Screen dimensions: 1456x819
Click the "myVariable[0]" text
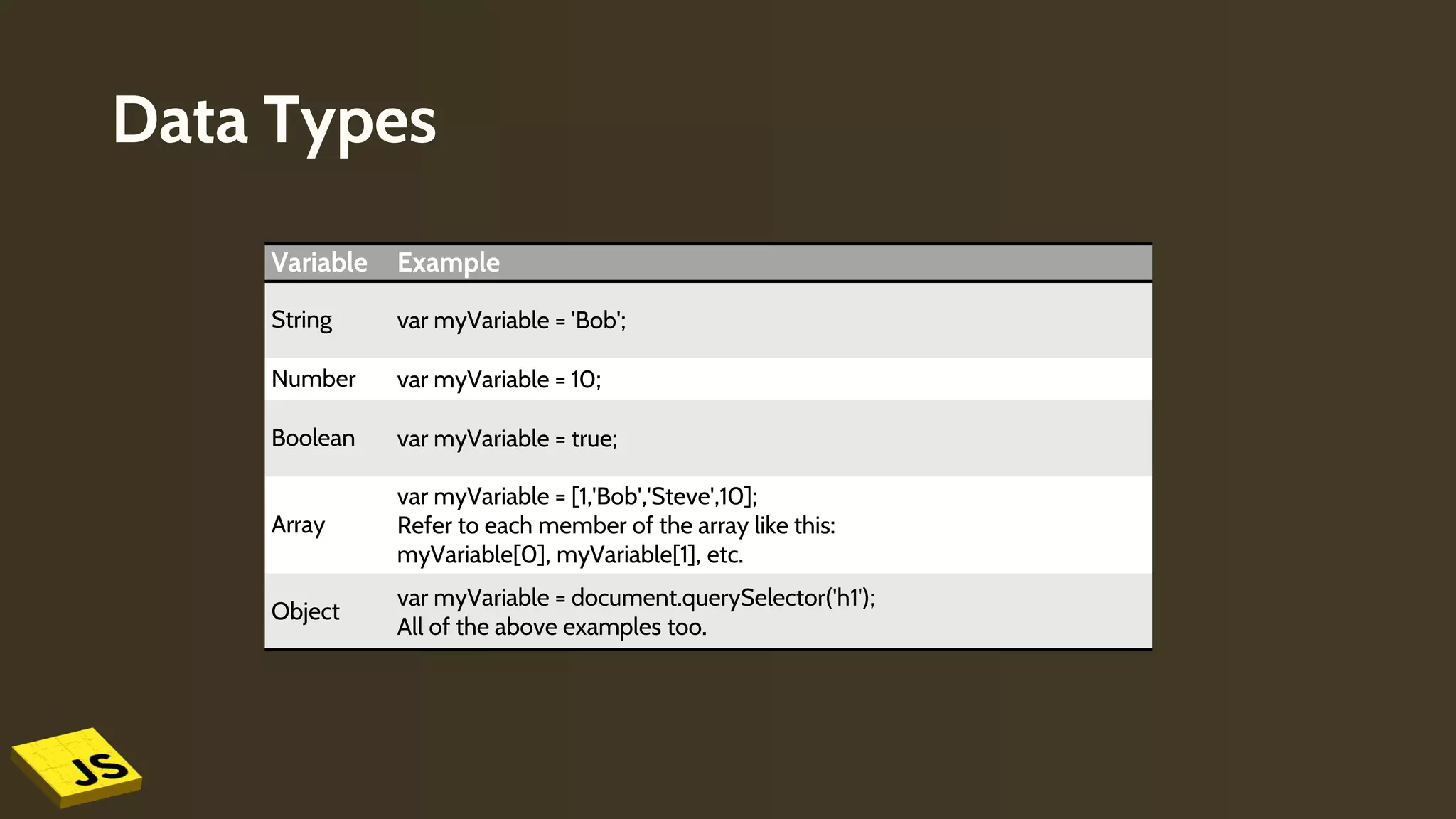pyautogui.click(x=472, y=555)
